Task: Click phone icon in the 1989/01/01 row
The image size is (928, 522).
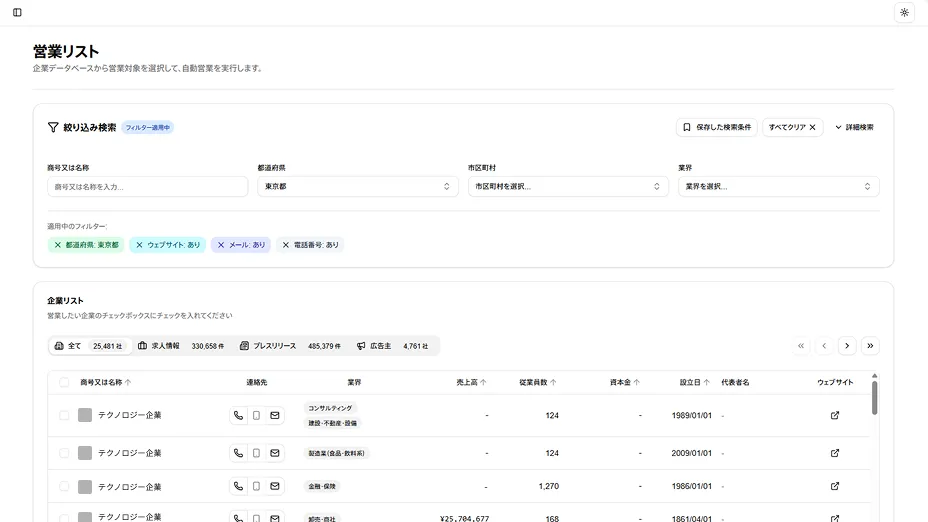Action: pyautogui.click(x=238, y=415)
